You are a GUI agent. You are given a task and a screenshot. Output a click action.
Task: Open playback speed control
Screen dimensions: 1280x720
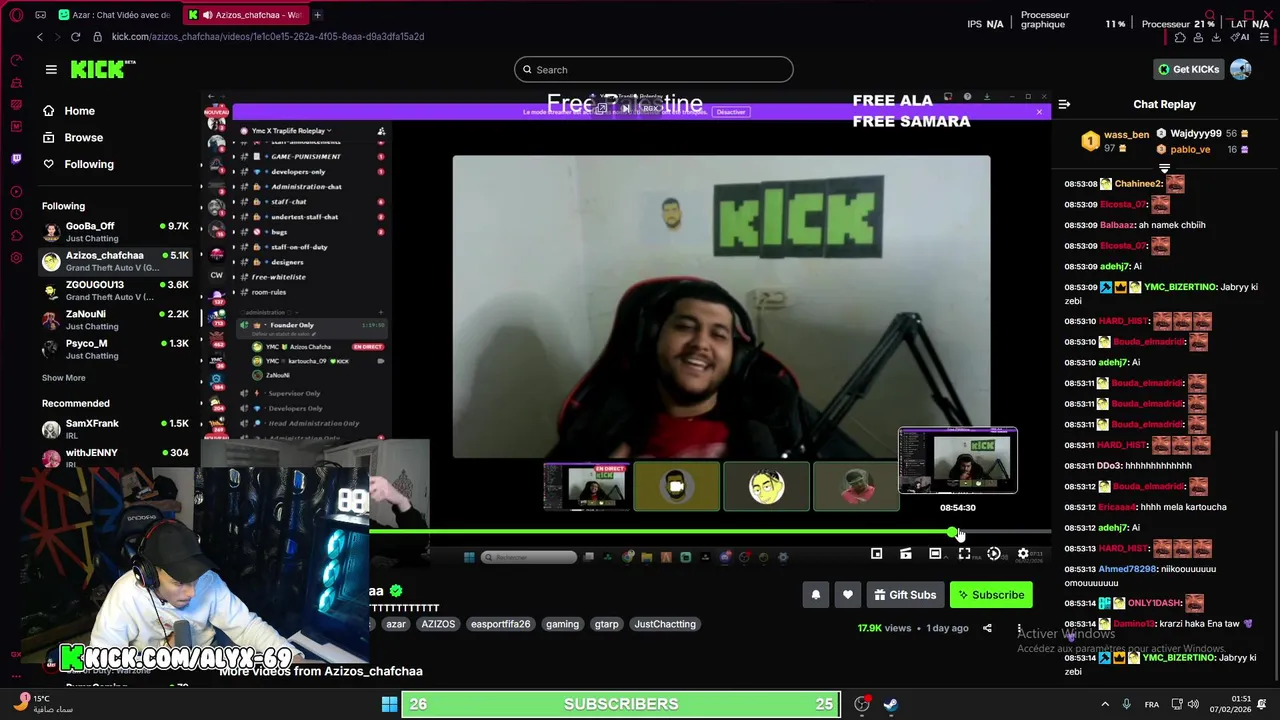(x=994, y=553)
